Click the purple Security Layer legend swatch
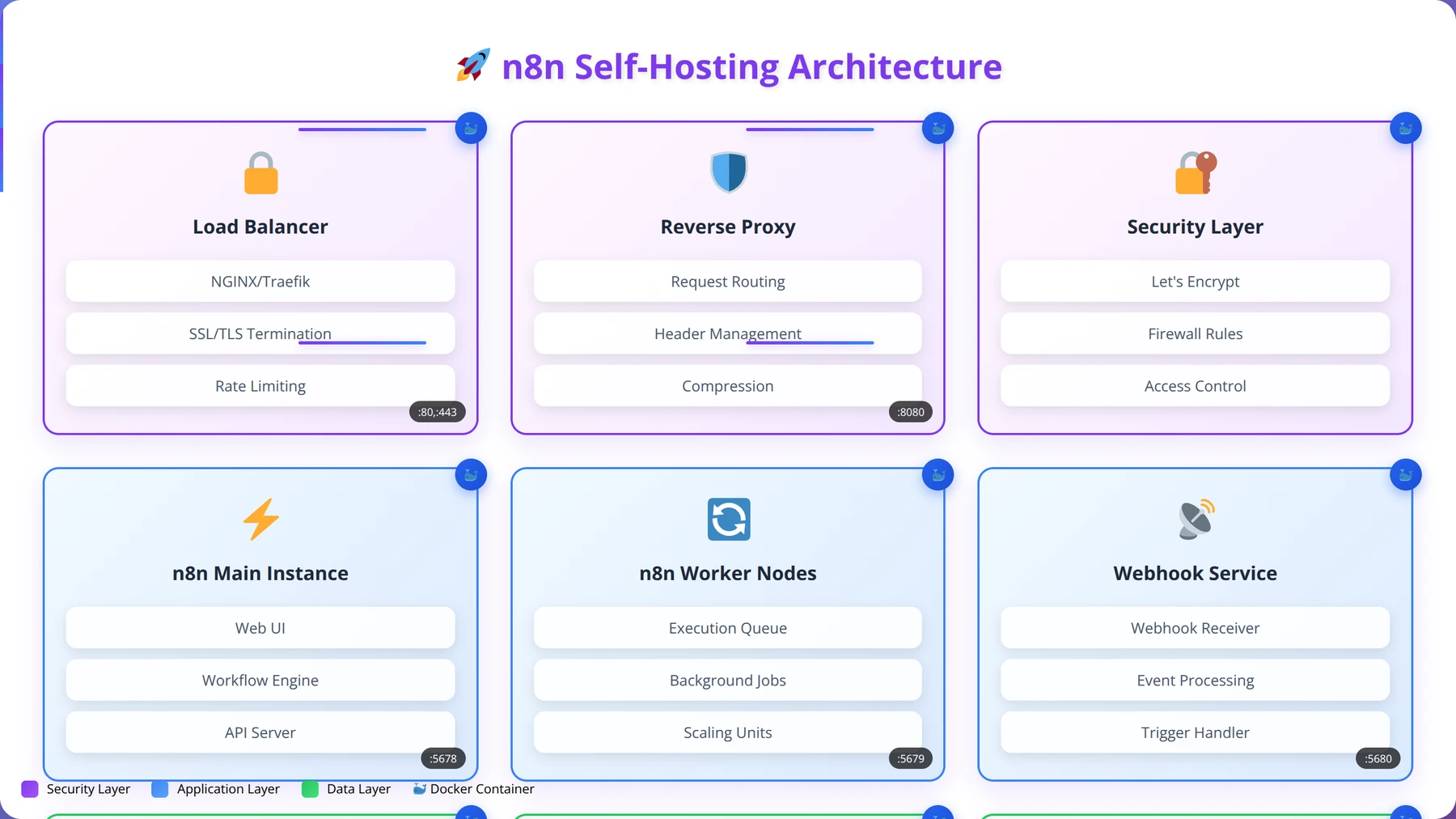The image size is (1456, 819). [30, 789]
